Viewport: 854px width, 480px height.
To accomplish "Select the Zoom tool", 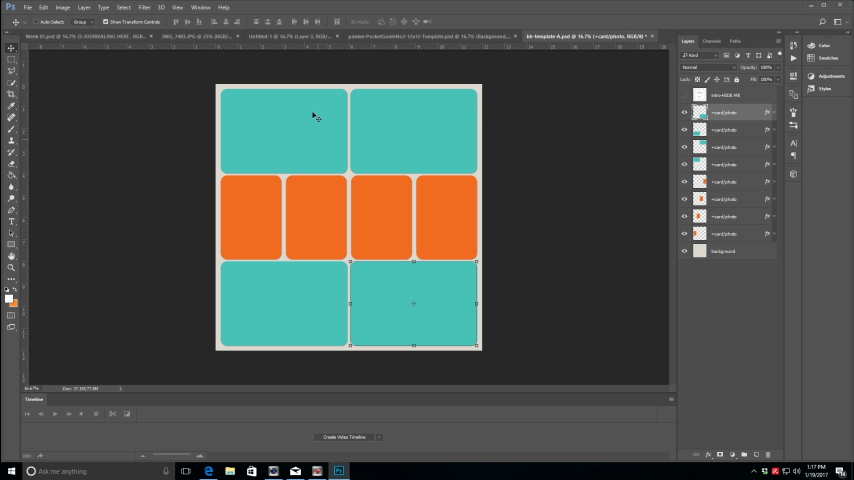I will [11, 268].
